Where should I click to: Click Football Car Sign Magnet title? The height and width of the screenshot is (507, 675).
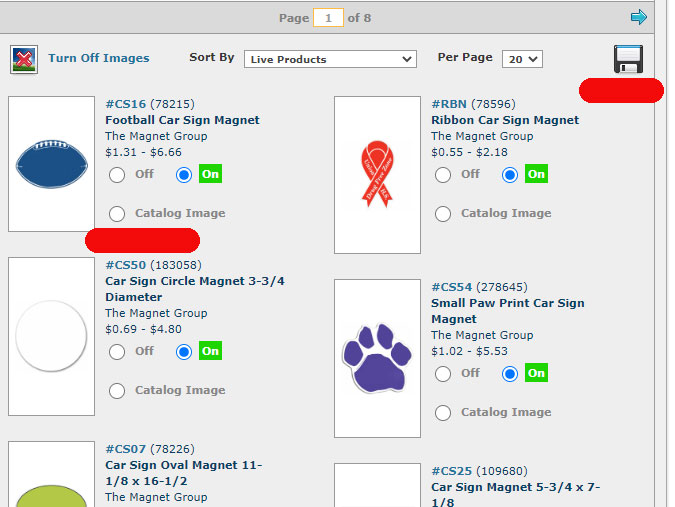coord(183,120)
